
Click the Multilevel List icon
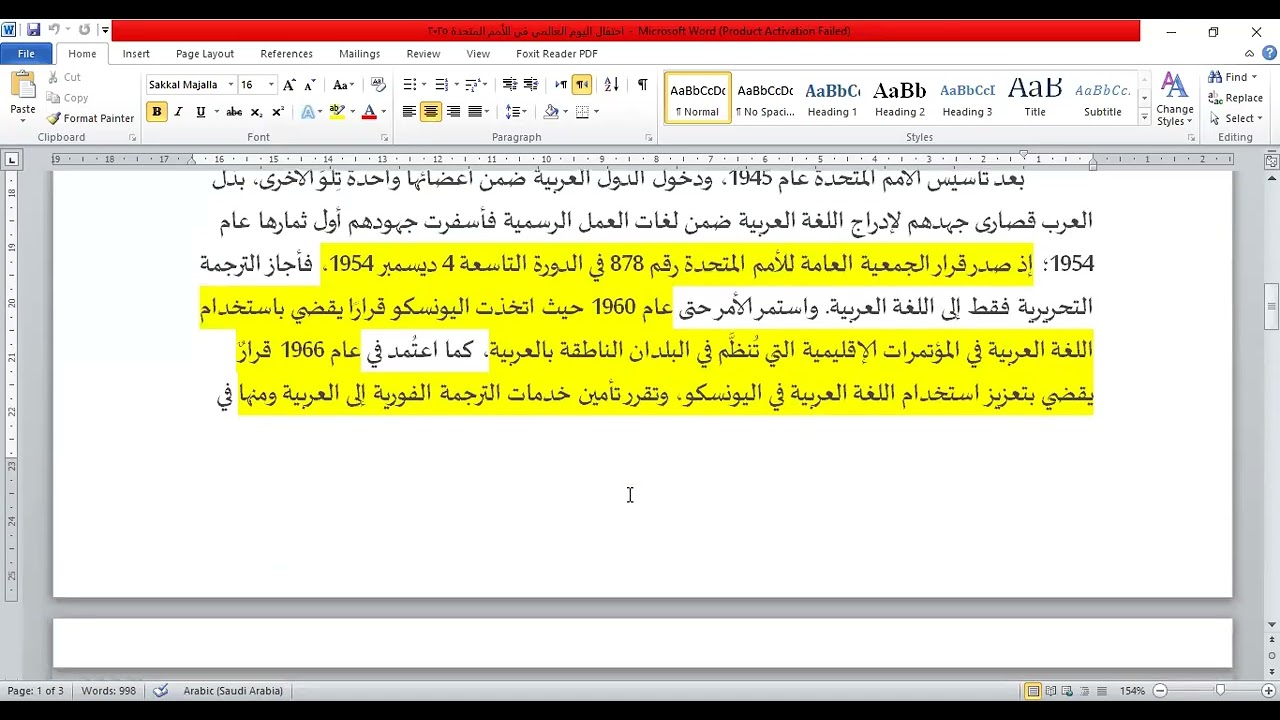tap(473, 85)
